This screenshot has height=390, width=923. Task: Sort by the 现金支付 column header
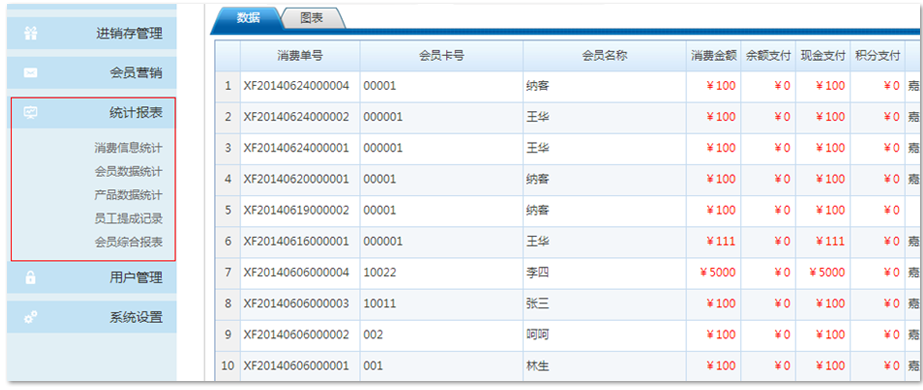[823, 56]
